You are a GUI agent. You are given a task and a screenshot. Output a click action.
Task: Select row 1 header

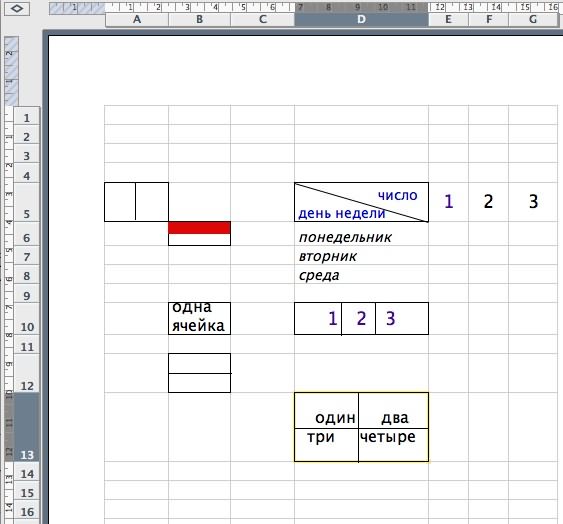(27, 116)
